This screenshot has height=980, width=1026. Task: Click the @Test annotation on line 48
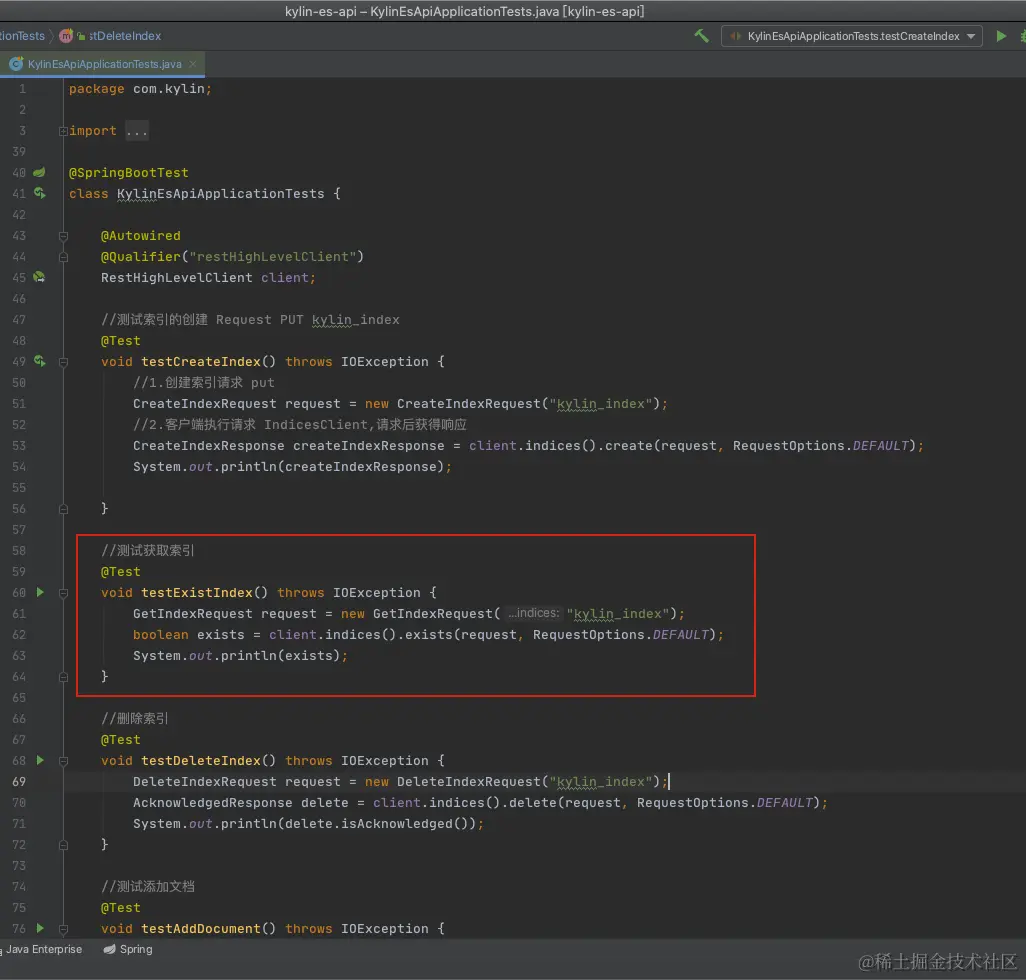(x=120, y=340)
